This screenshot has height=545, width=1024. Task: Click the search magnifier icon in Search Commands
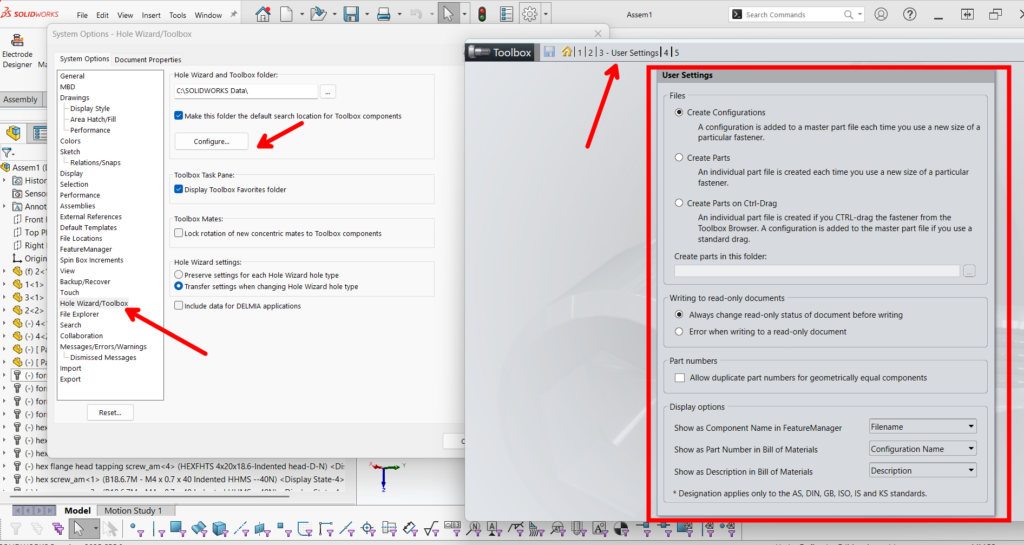pos(848,14)
